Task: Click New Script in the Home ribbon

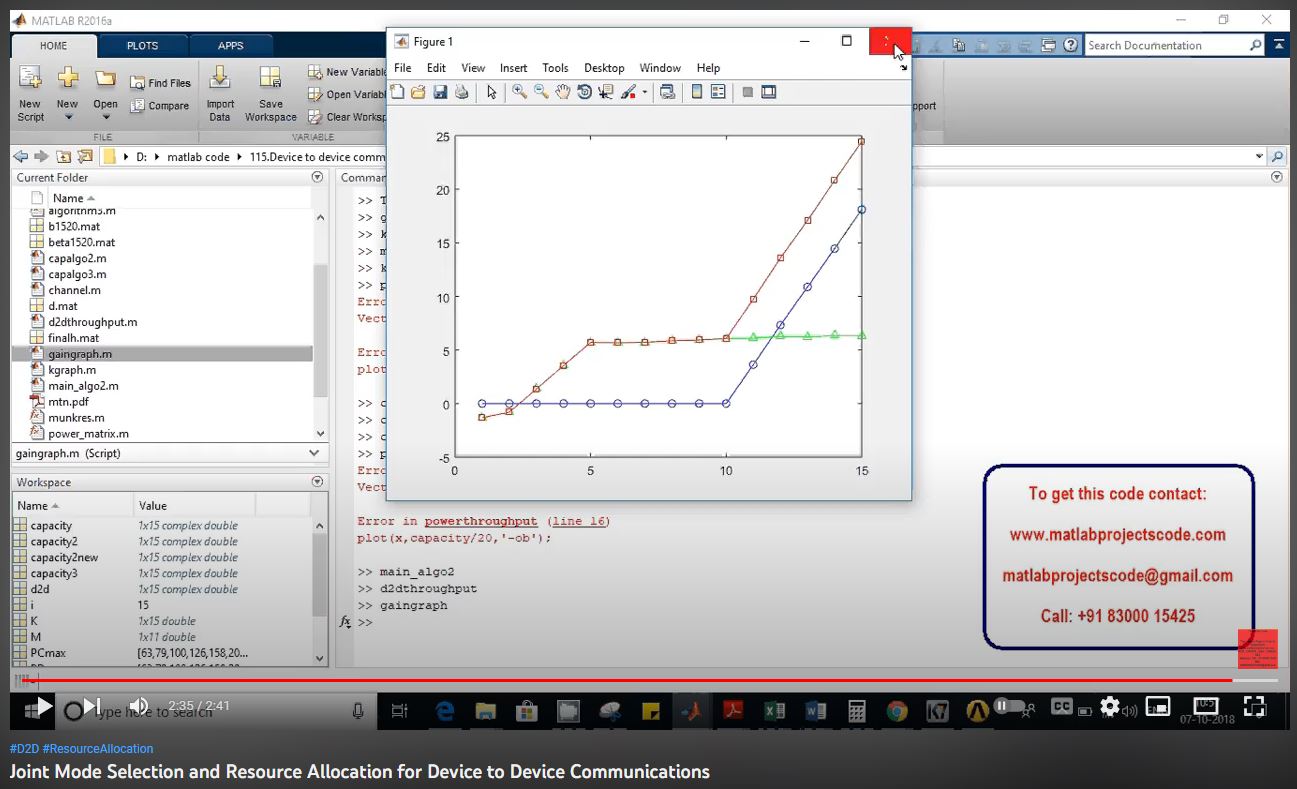Action: pyautogui.click(x=30, y=94)
